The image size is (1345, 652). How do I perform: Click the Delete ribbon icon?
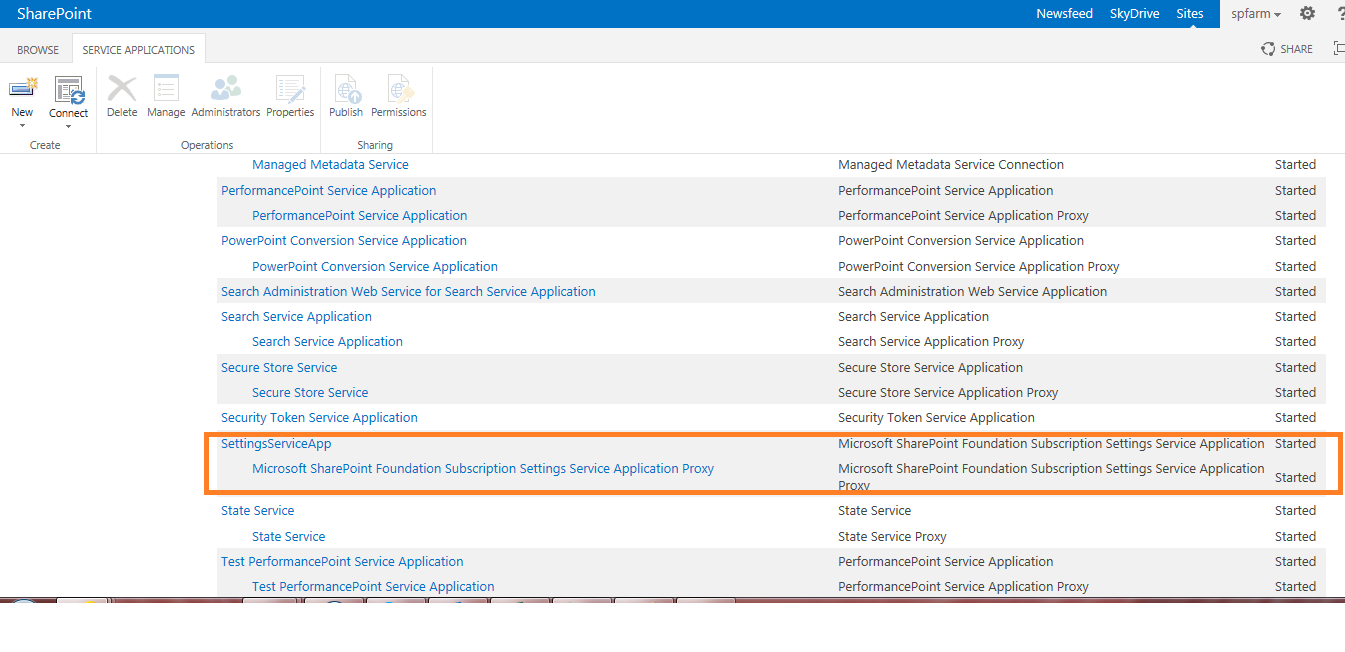click(122, 89)
